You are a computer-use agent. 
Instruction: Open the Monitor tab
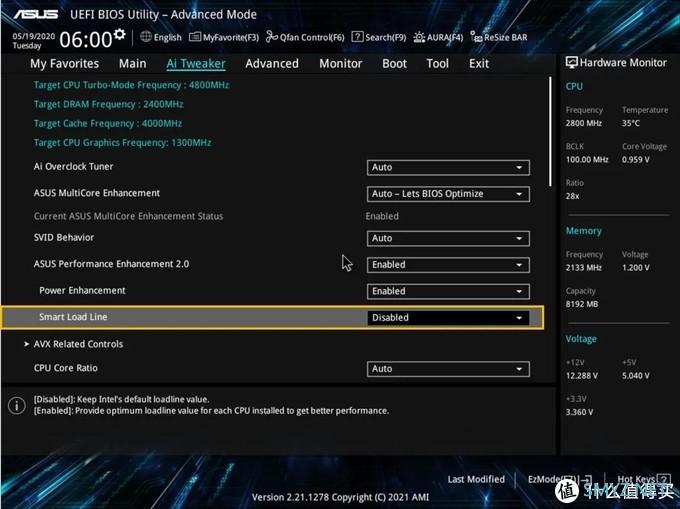[340, 64]
